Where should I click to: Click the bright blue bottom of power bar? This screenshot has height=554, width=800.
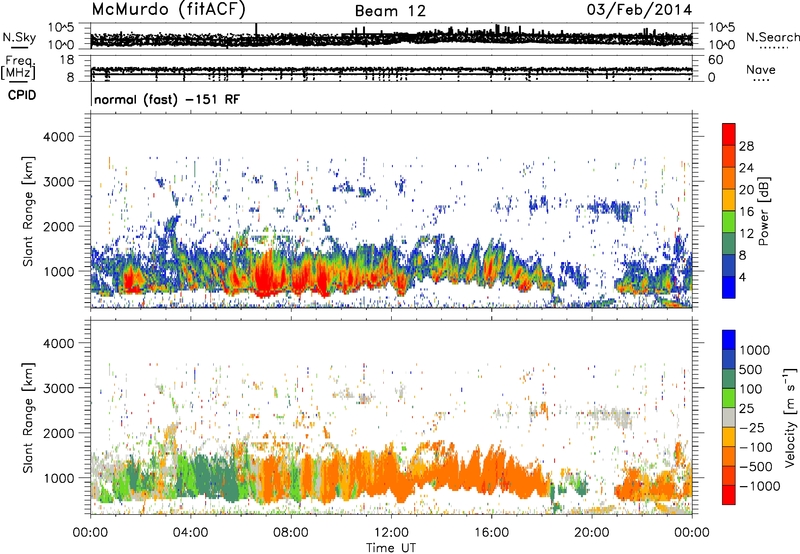pyautogui.click(x=729, y=287)
